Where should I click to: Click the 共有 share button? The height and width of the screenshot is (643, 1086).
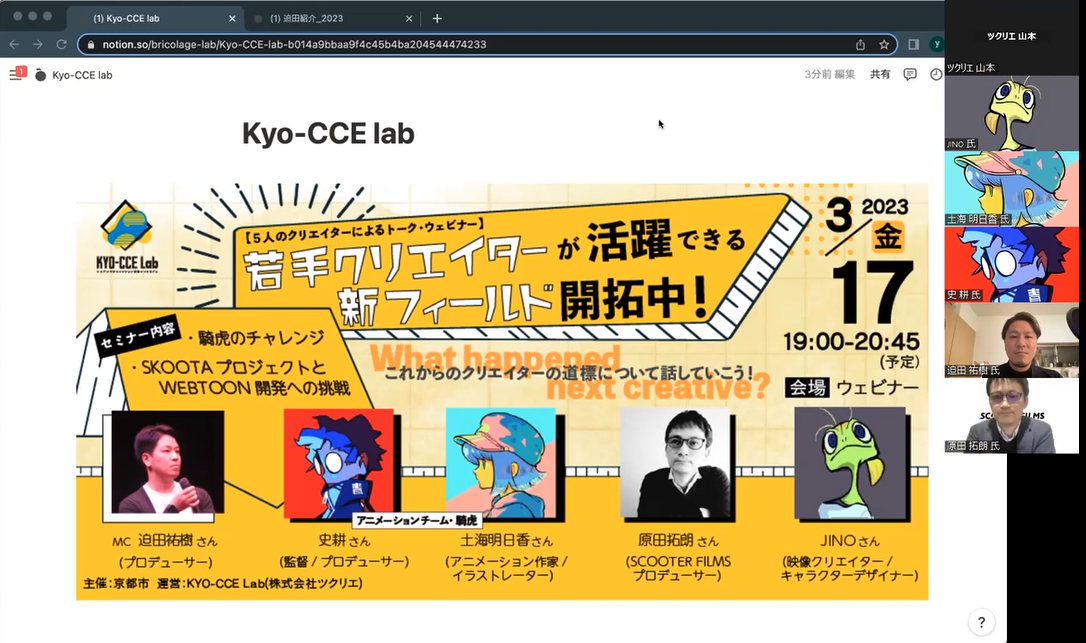(x=880, y=74)
